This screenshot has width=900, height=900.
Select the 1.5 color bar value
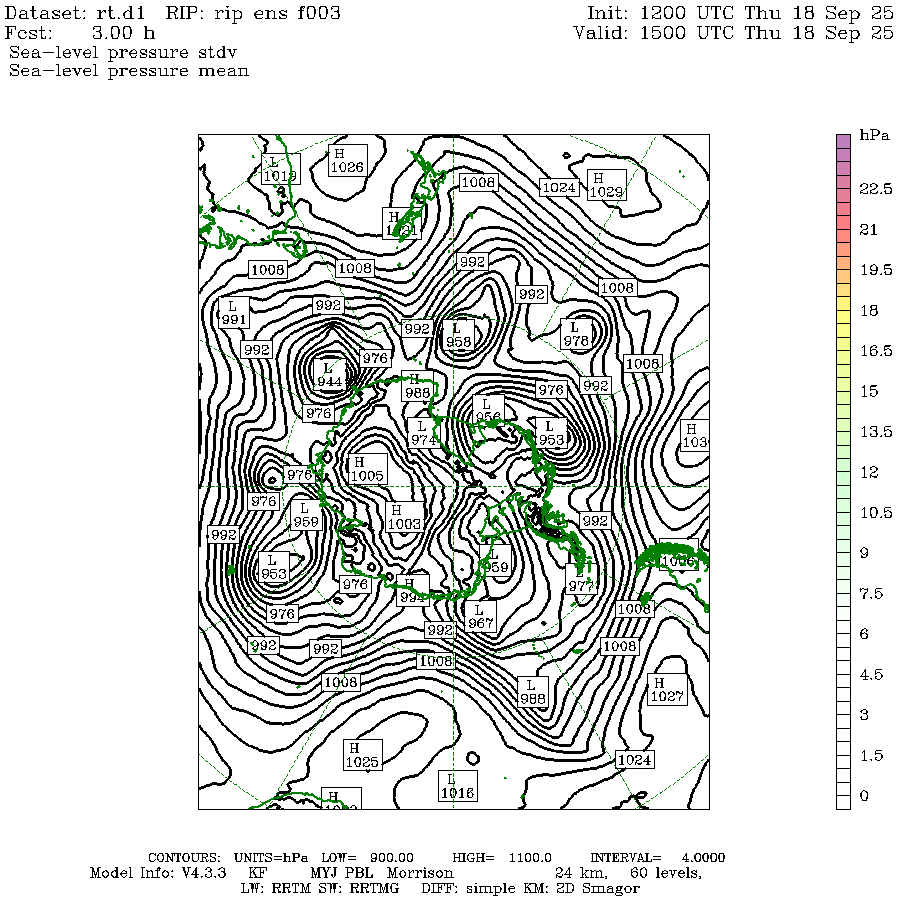(871, 755)
